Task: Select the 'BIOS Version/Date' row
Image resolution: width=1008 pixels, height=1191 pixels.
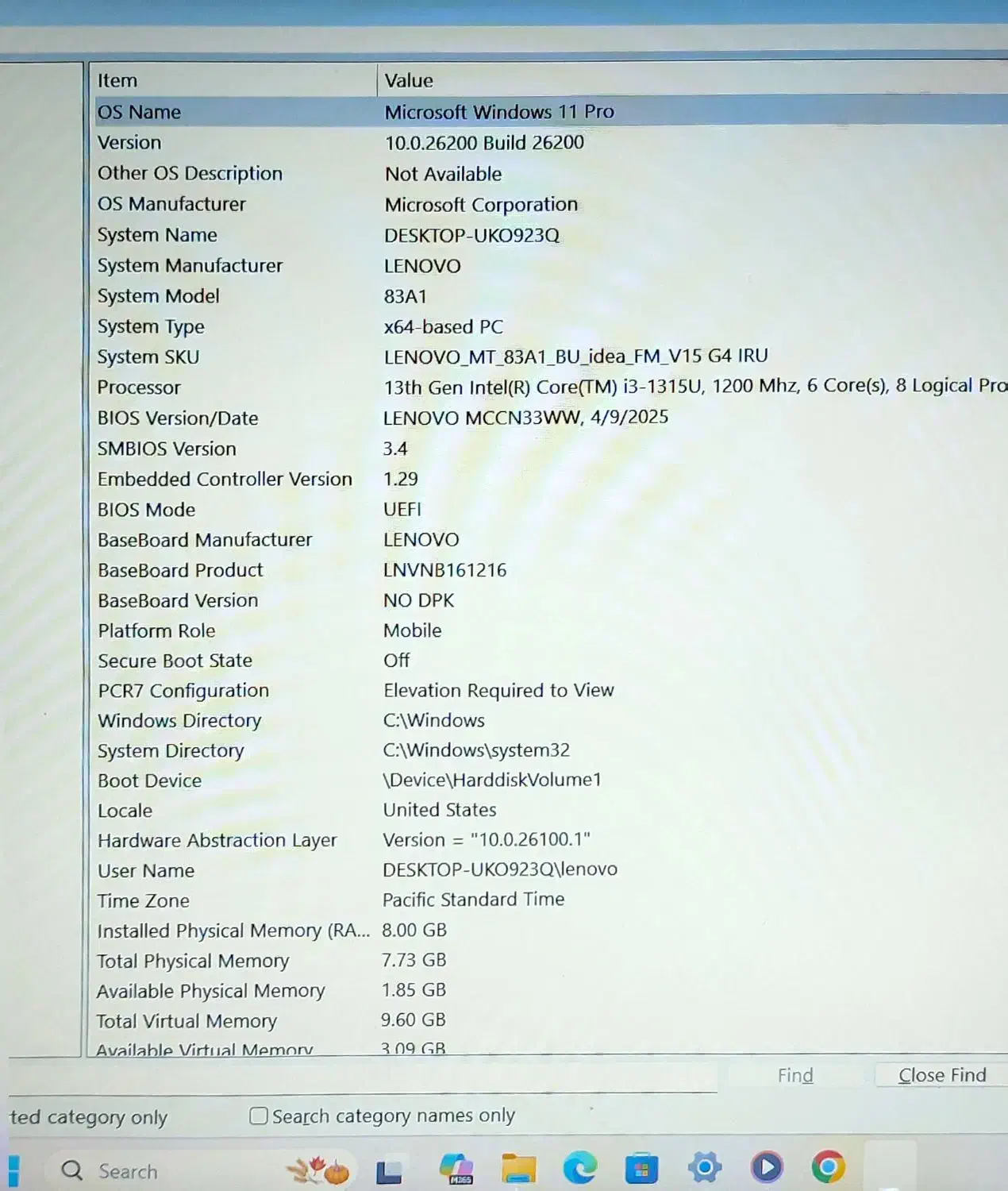Action: 552,418
